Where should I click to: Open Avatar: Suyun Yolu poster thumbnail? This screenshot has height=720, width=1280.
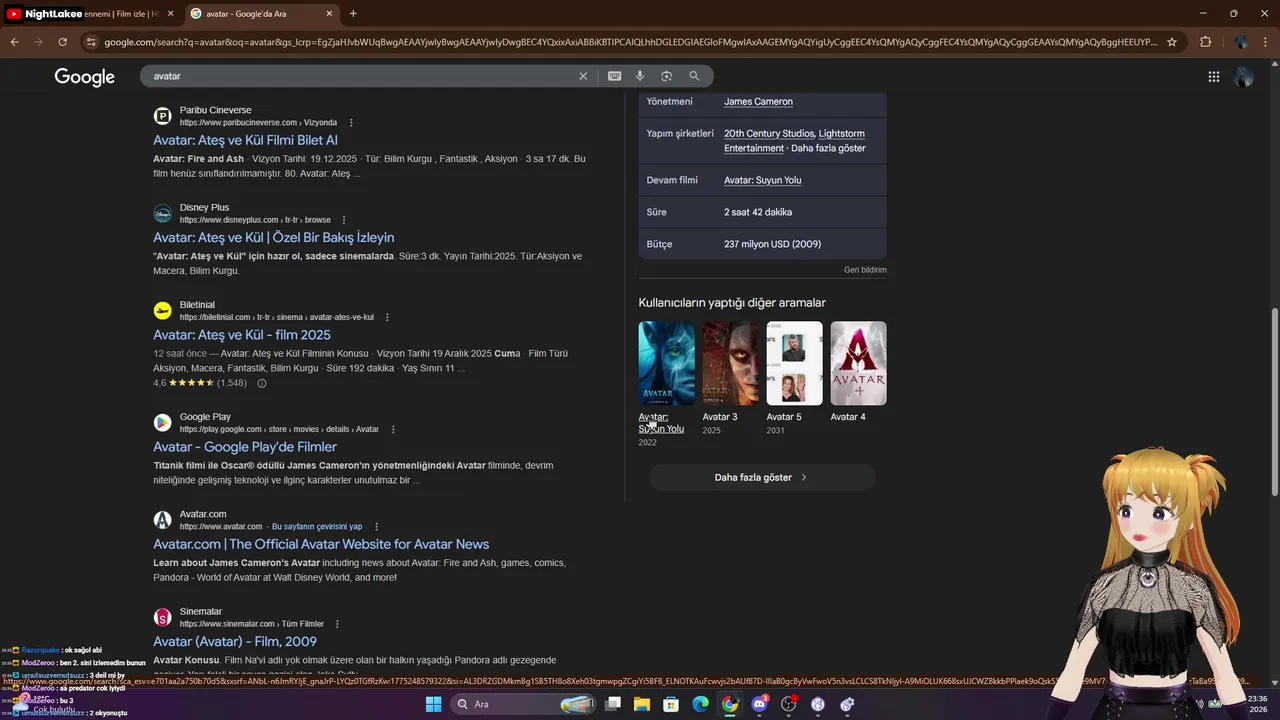[x=666, y=363]
